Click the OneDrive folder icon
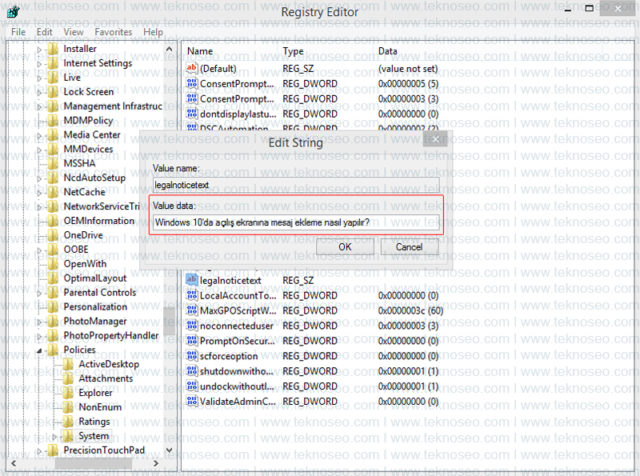640x476 pixels. [x=53, y=235]
